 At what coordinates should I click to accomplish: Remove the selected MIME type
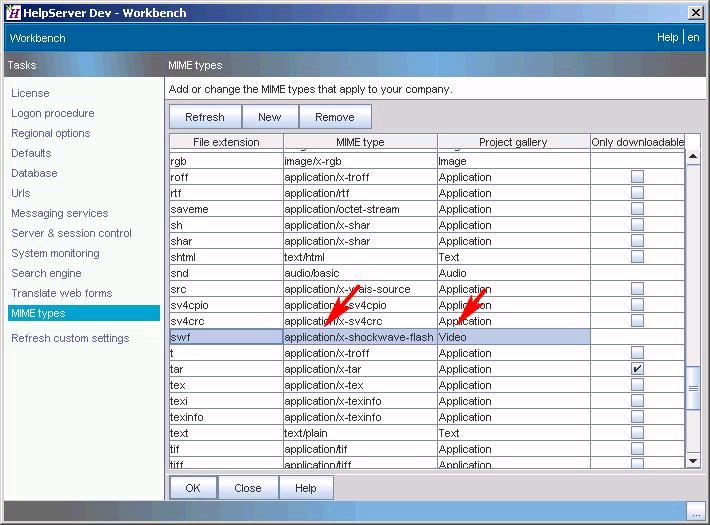[x=334, y=117]
